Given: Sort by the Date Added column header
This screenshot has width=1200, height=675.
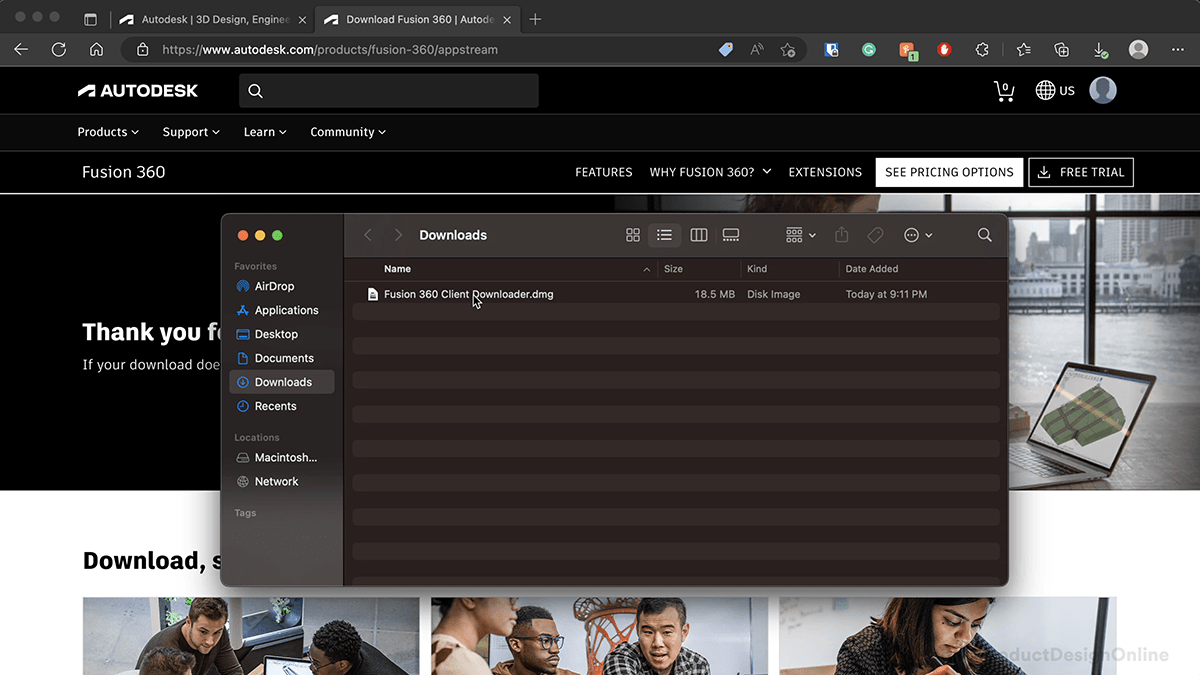Looking at the screenshot, I should point(919,269).
